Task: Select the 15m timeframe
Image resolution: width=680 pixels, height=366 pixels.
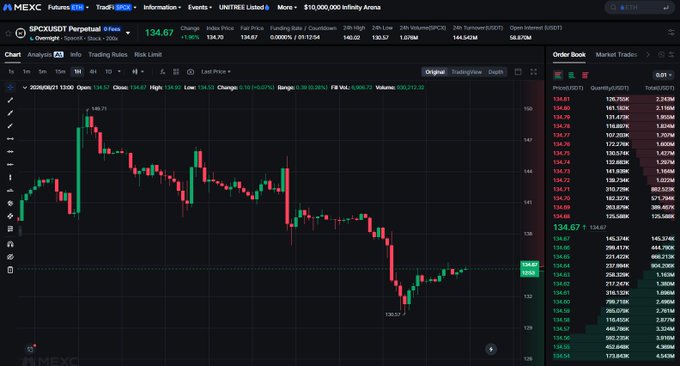Action: 60,72
